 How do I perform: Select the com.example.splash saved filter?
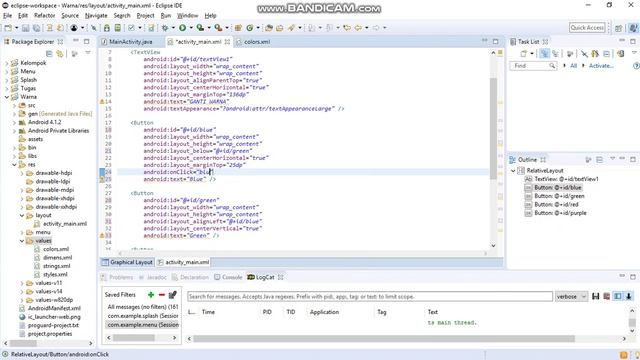click(143, 316)
